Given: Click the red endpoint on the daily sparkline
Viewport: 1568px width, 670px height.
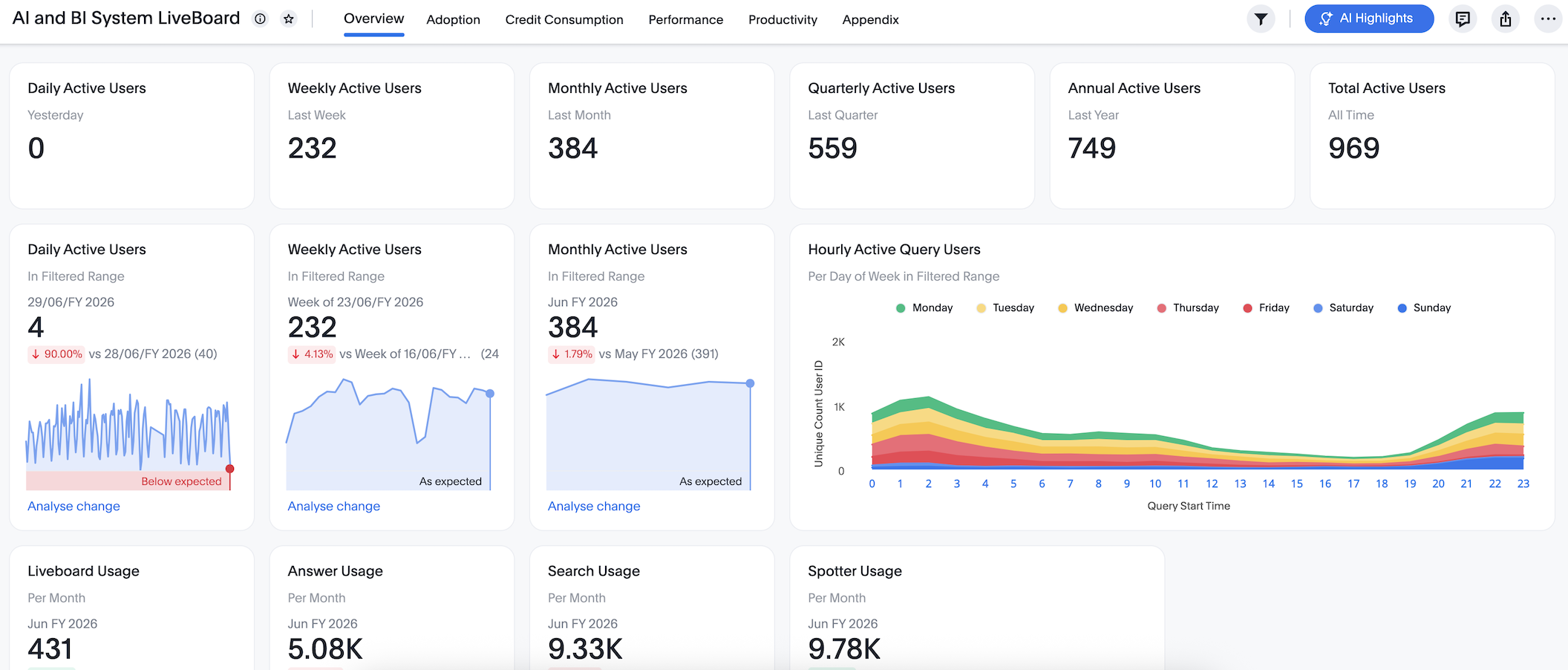Looking at the screenshot, I should point(230,469).
